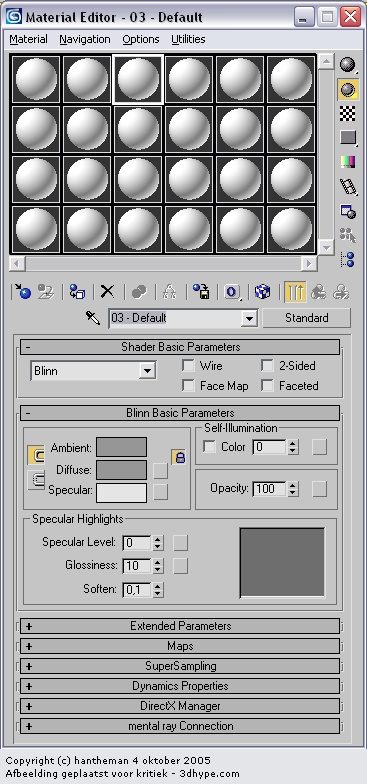Click the Diffuse color swatch
Screen dimensions: 367x784
122,470
